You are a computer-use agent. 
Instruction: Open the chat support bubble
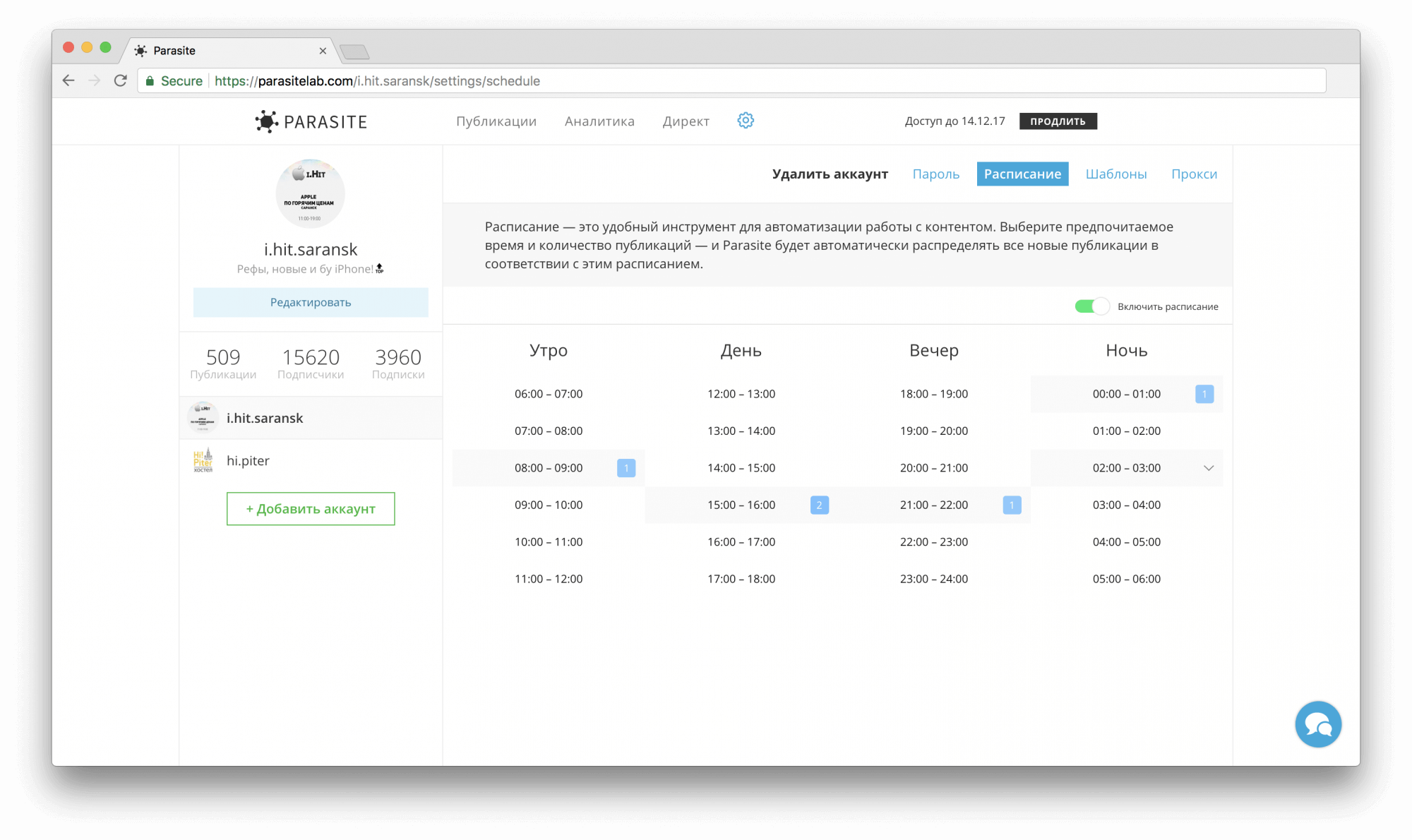point(1317,724)
